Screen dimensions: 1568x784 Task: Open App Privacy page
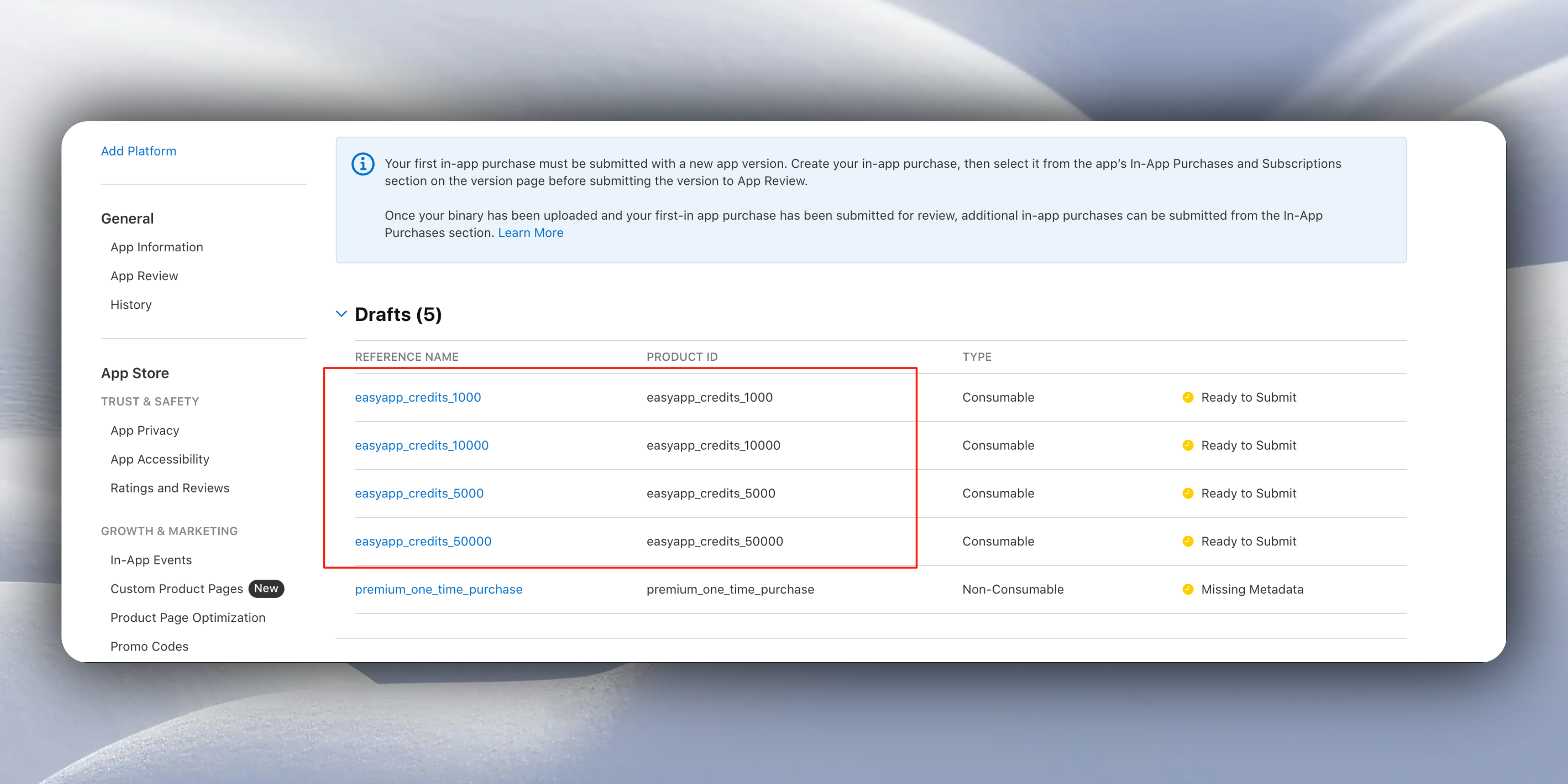tap(145, 430)
